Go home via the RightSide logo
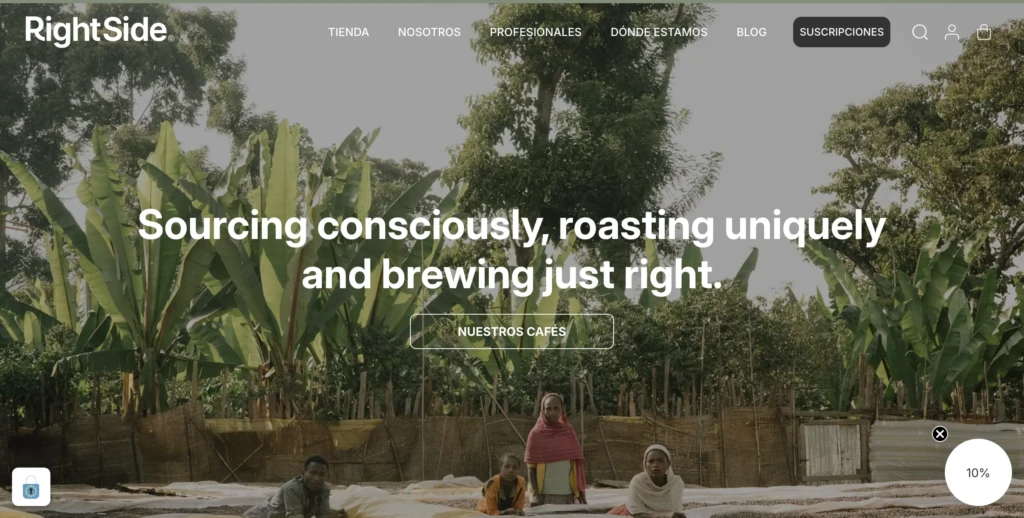Image resolution: width=1024 pixels, height=518 pixels. (x=99, y=31)
